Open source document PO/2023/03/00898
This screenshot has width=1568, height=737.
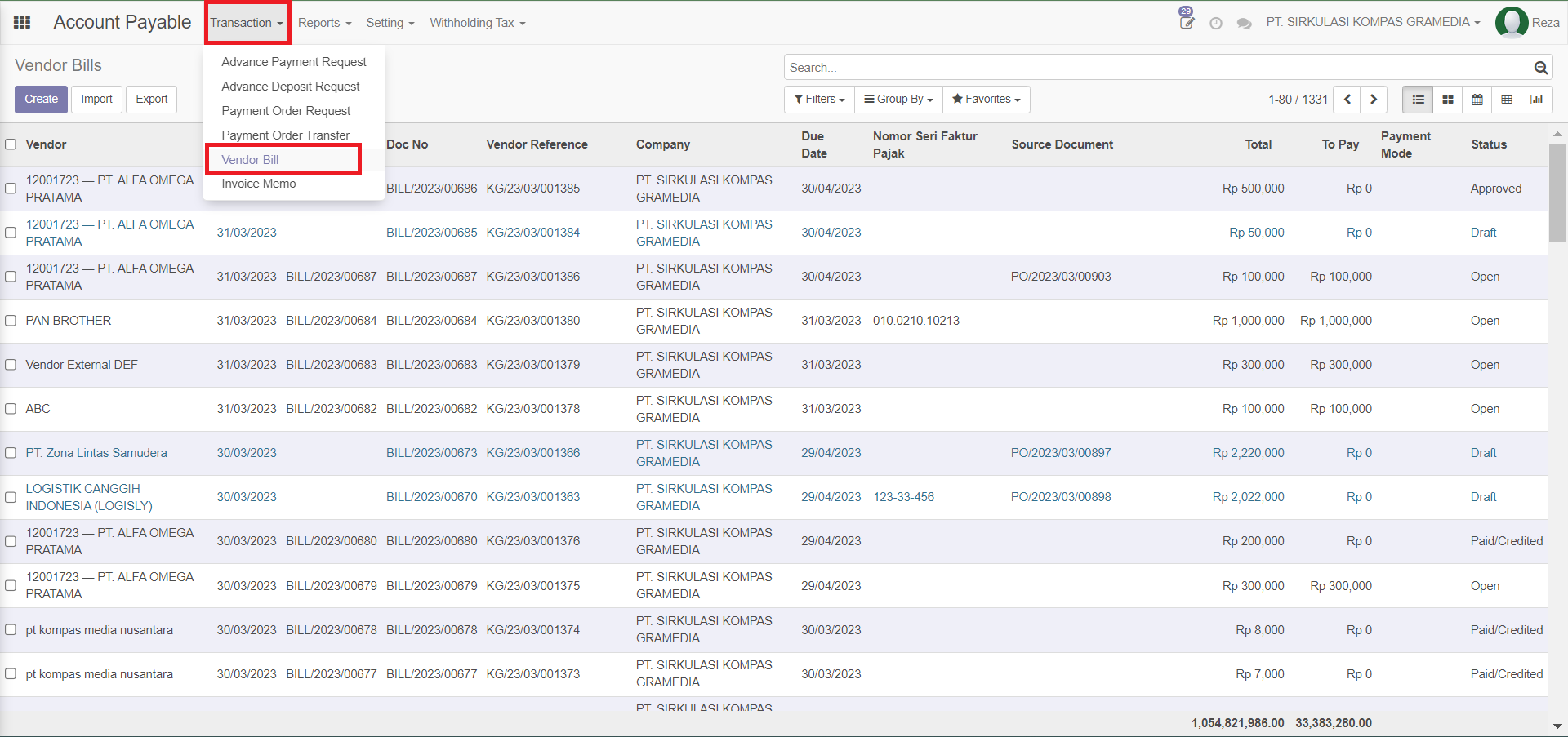click(x=1061, y=497)
